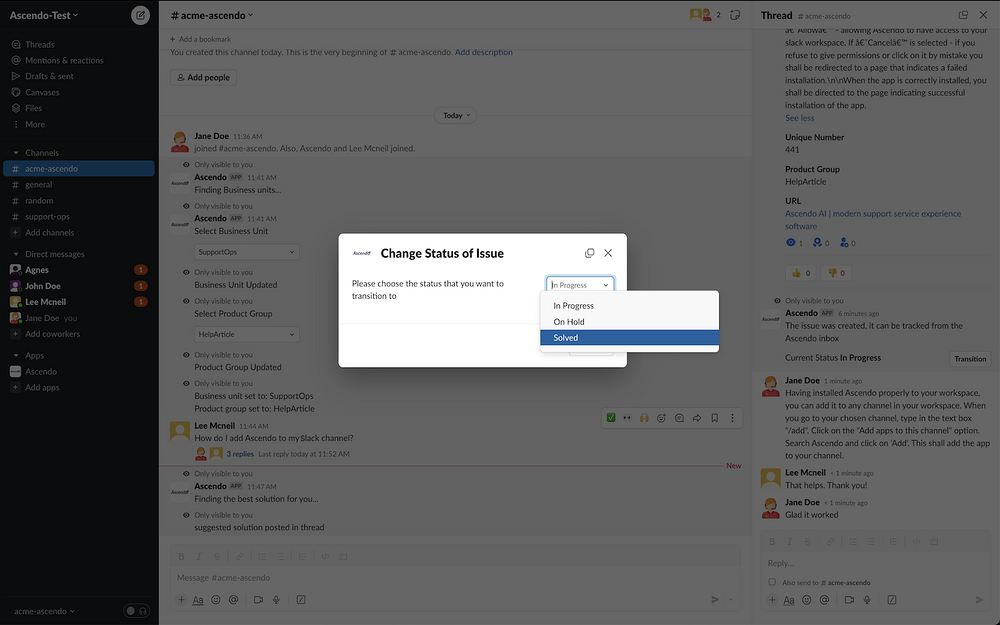Click Add apps in sidebar
The width and height of the screenshot is (1000, 625).
[x=42, y=387]
